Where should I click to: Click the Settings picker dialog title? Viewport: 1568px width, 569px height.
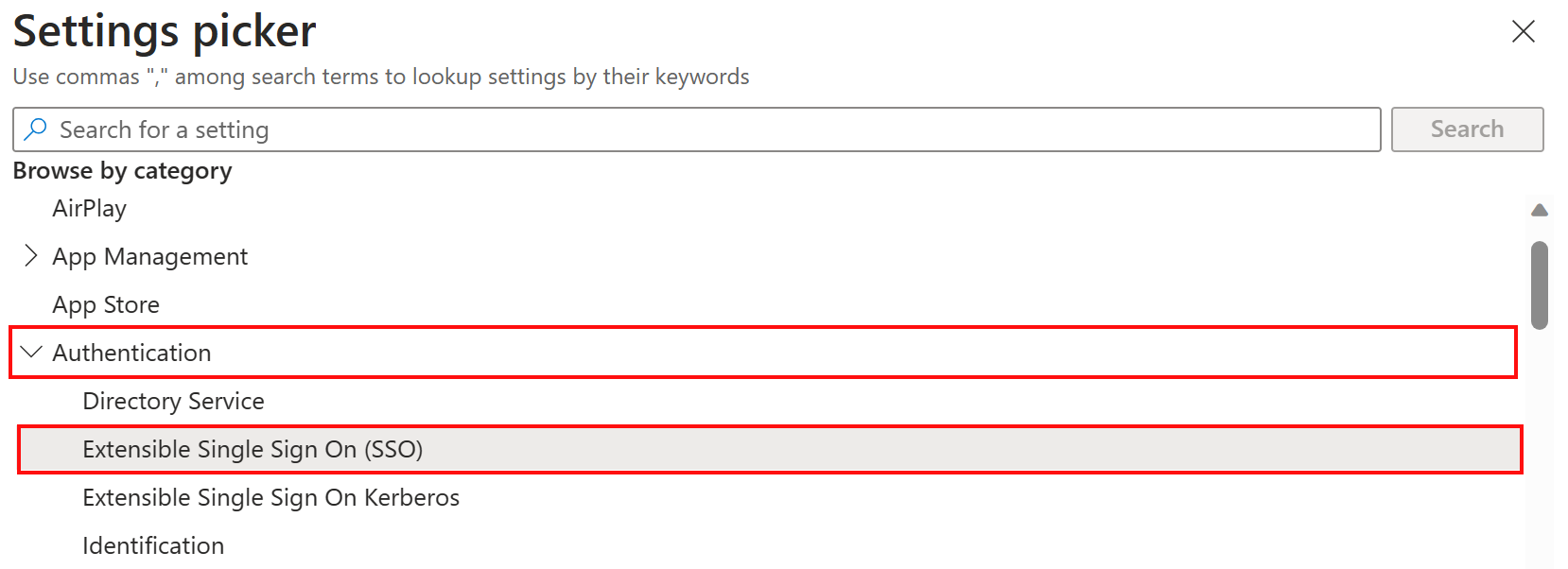click(164, 30)
